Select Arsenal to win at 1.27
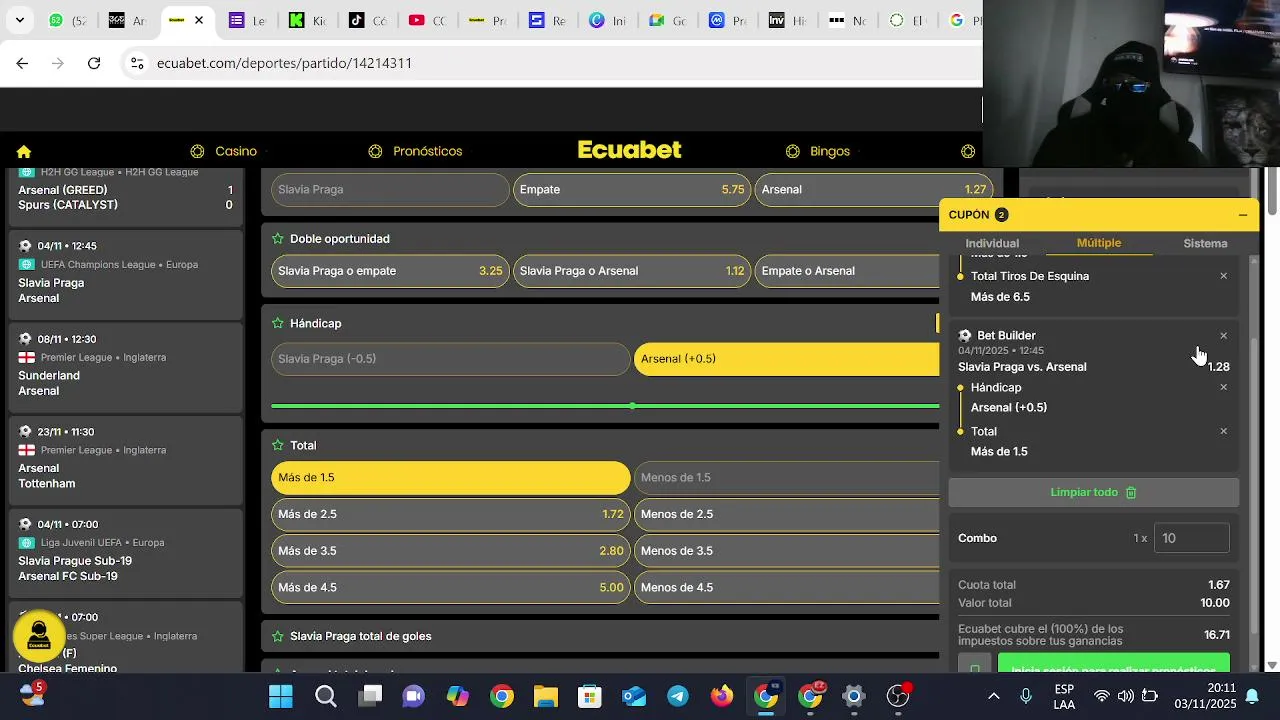 [873, 190]
